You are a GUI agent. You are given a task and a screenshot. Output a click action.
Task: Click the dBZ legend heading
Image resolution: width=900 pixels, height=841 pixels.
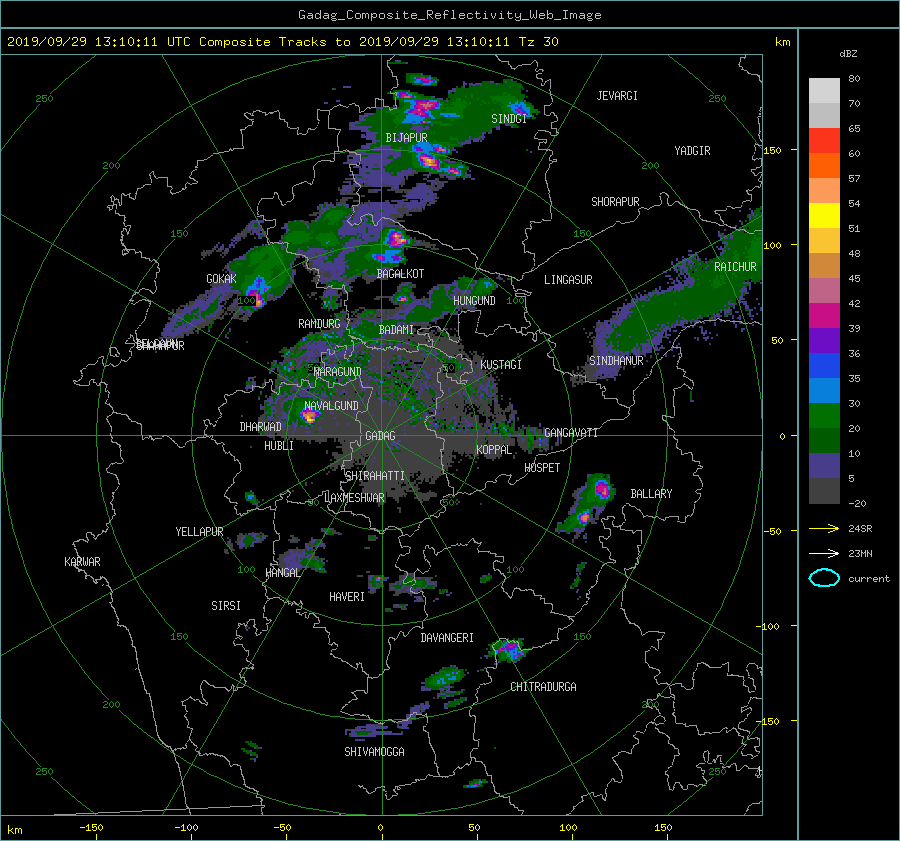click(848, 54)
